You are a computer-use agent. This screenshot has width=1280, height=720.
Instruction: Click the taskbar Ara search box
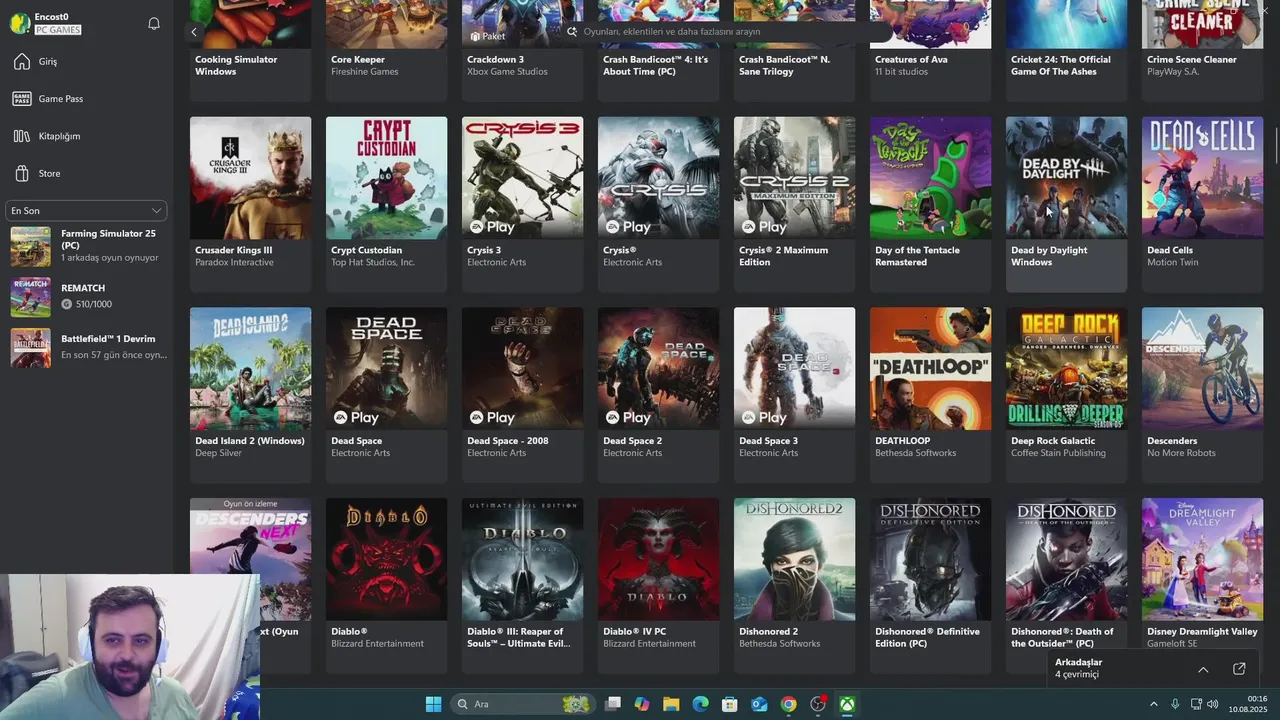pos(523,704)
